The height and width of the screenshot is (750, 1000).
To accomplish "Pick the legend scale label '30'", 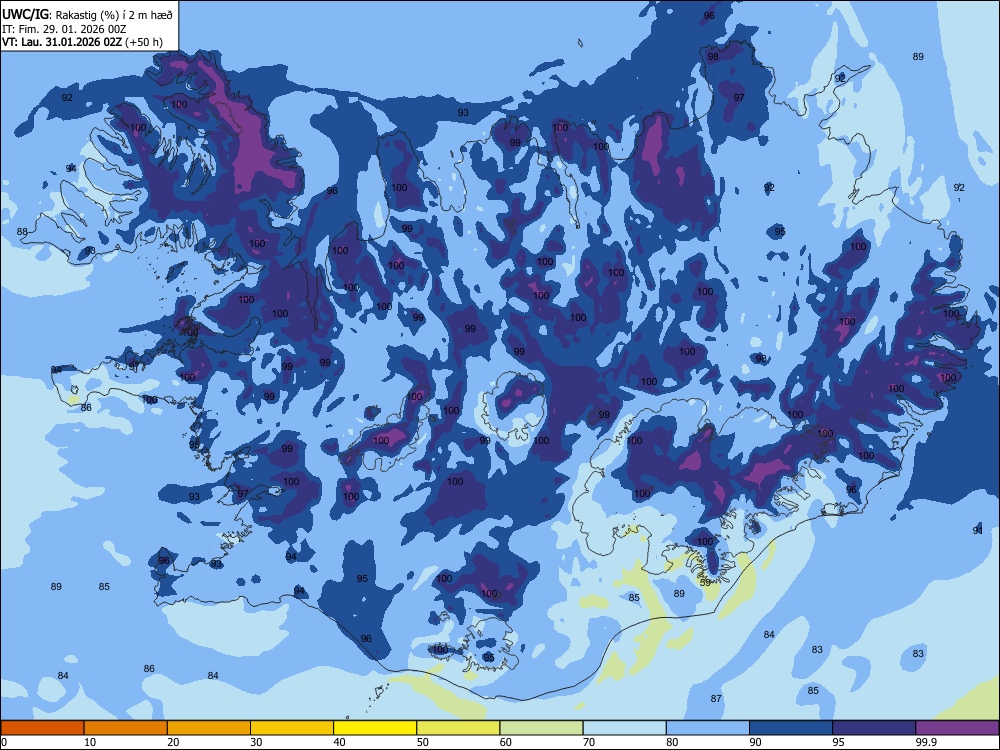I will 256,742.
